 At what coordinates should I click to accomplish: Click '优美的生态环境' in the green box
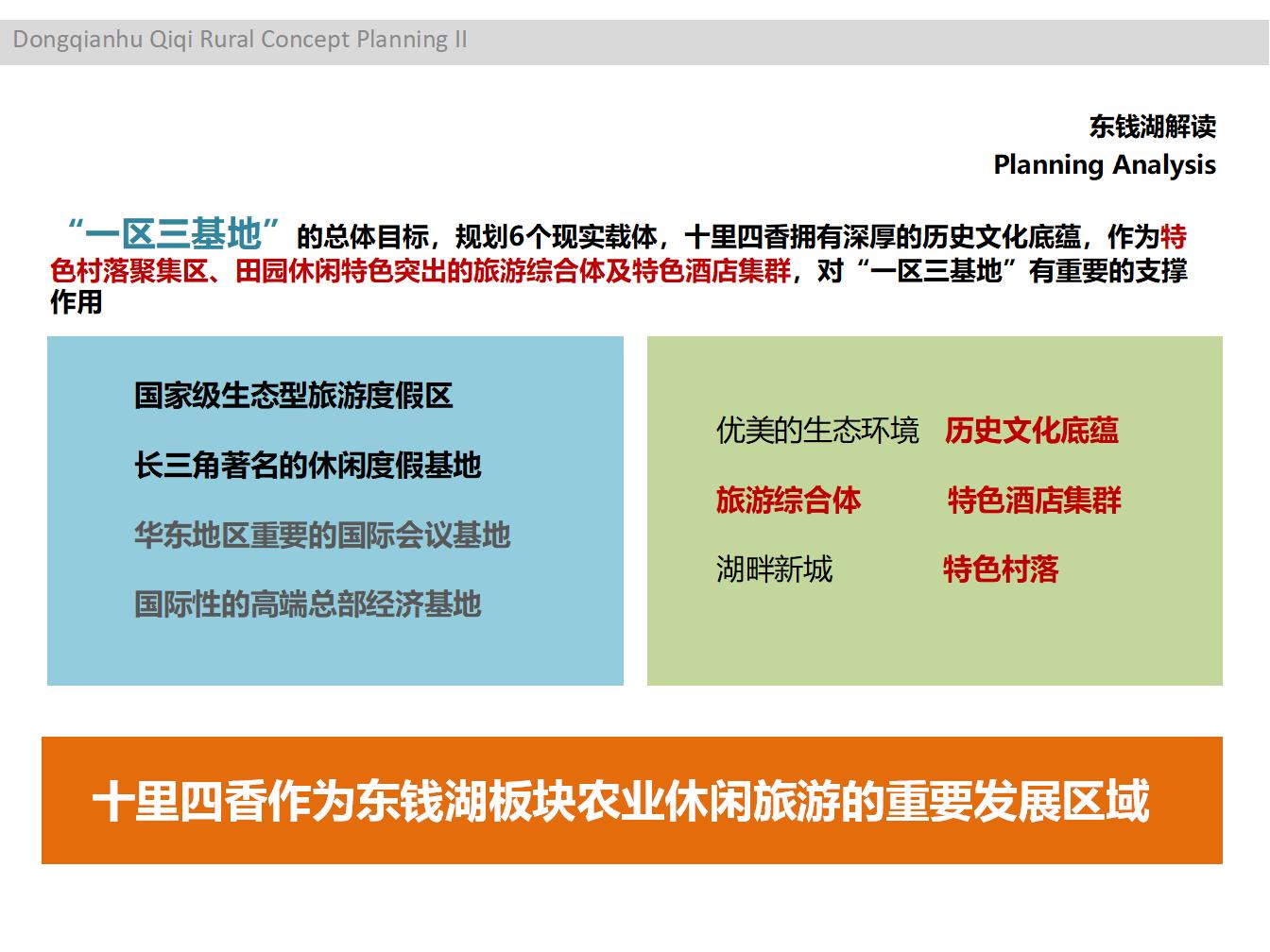[x=817, y=431]
